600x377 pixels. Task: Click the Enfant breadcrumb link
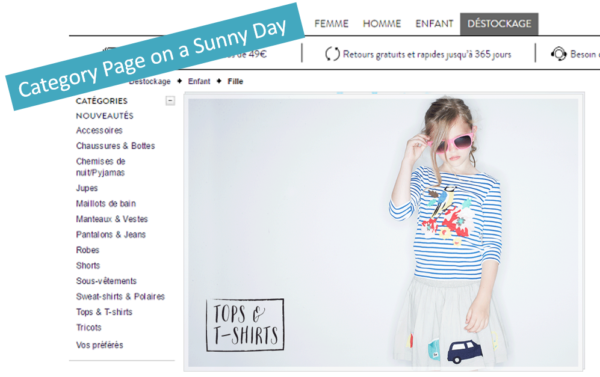[199, 81]
